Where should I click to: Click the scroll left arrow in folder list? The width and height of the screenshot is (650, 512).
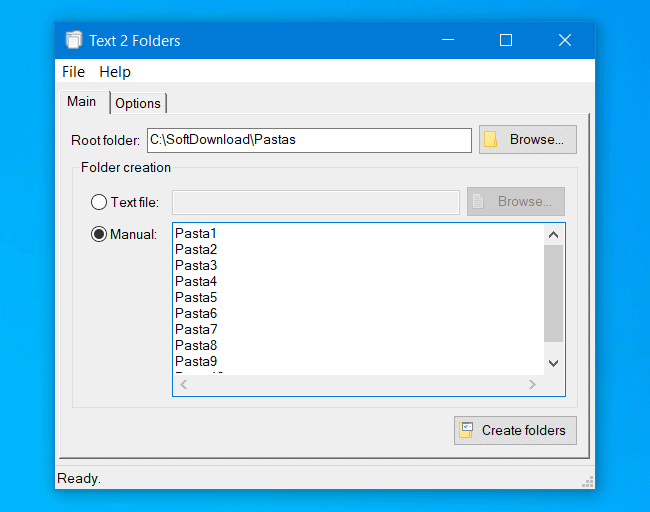coord(183,385)
